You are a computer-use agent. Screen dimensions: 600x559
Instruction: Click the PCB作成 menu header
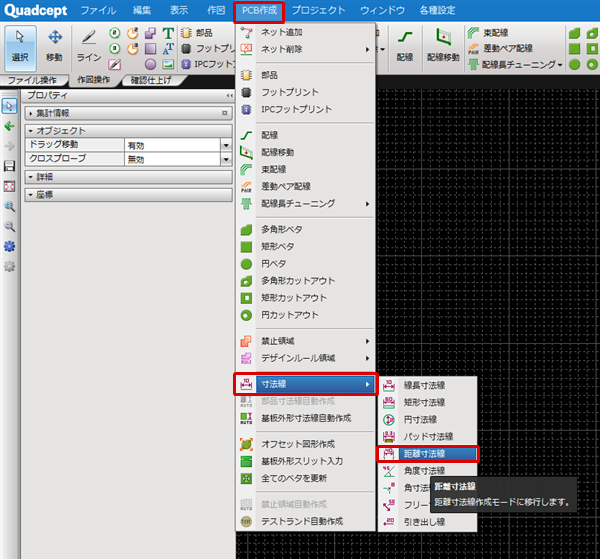click(x=259, y=11)
